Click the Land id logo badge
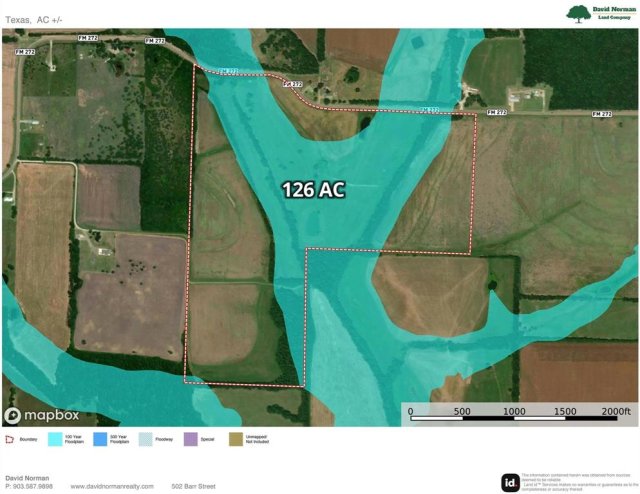Viewport: 640px width, 494px height. point(510,483)
